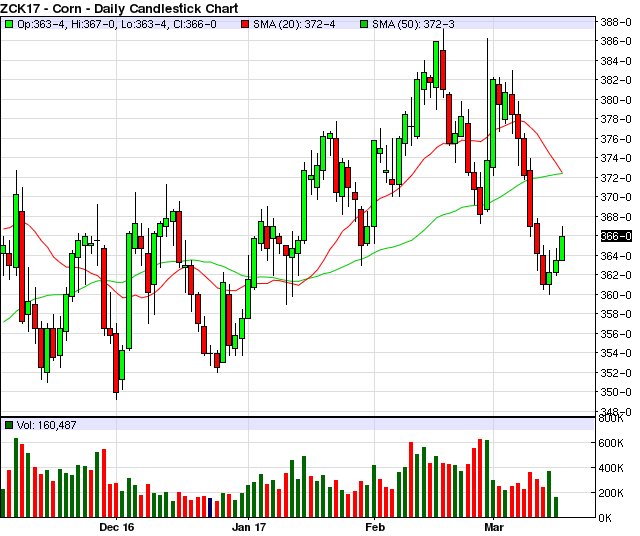Click the 360-0 price axis label
Image resolution: width=640 pixels, height=536 pixels.
click(616, 295)
